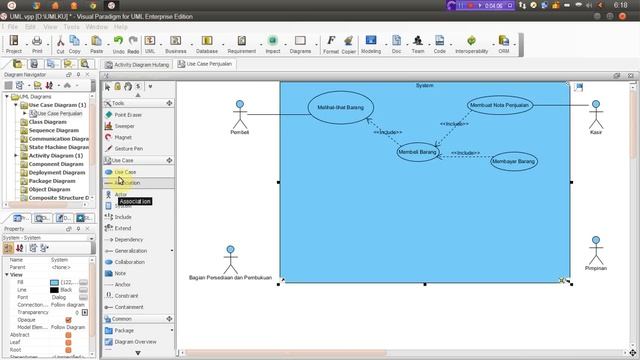Screen dimensions: 640x360
Task: Select the Constraint tool
Action: [138, 296]
